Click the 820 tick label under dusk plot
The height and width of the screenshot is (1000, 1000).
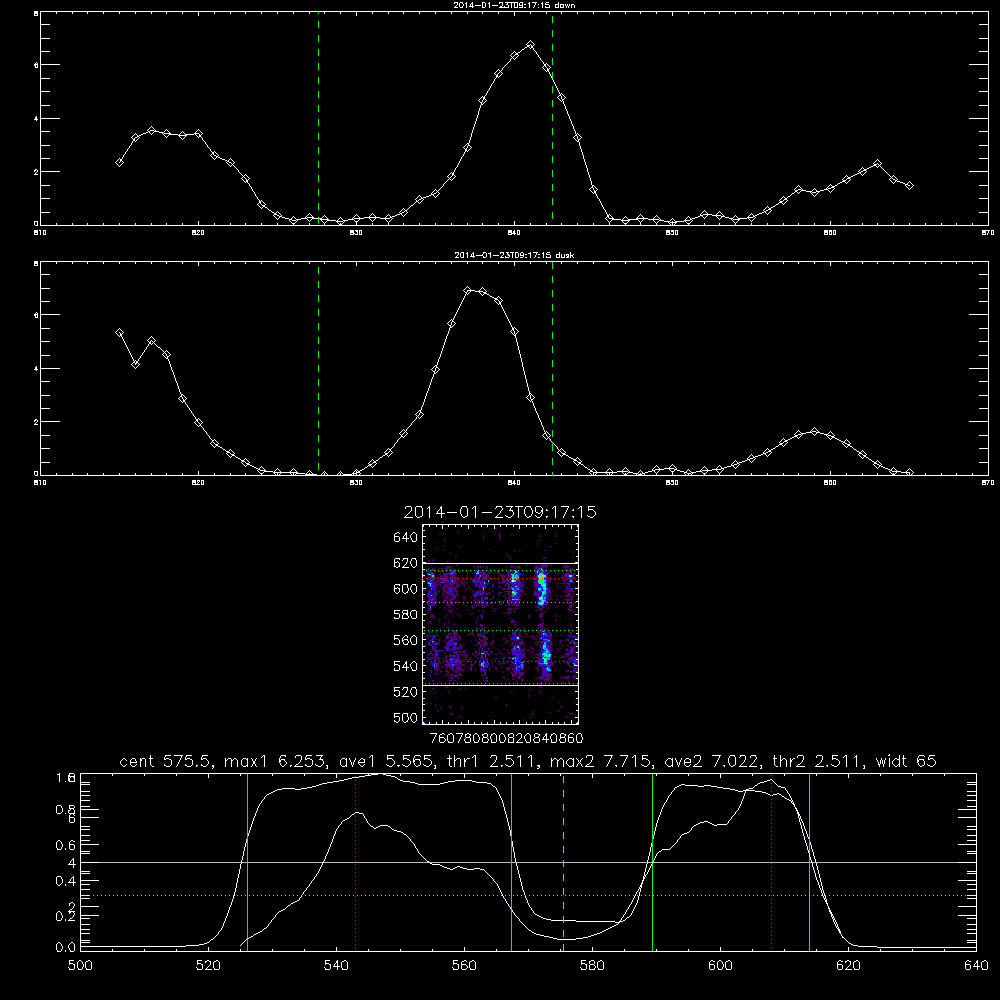[198, 483]
